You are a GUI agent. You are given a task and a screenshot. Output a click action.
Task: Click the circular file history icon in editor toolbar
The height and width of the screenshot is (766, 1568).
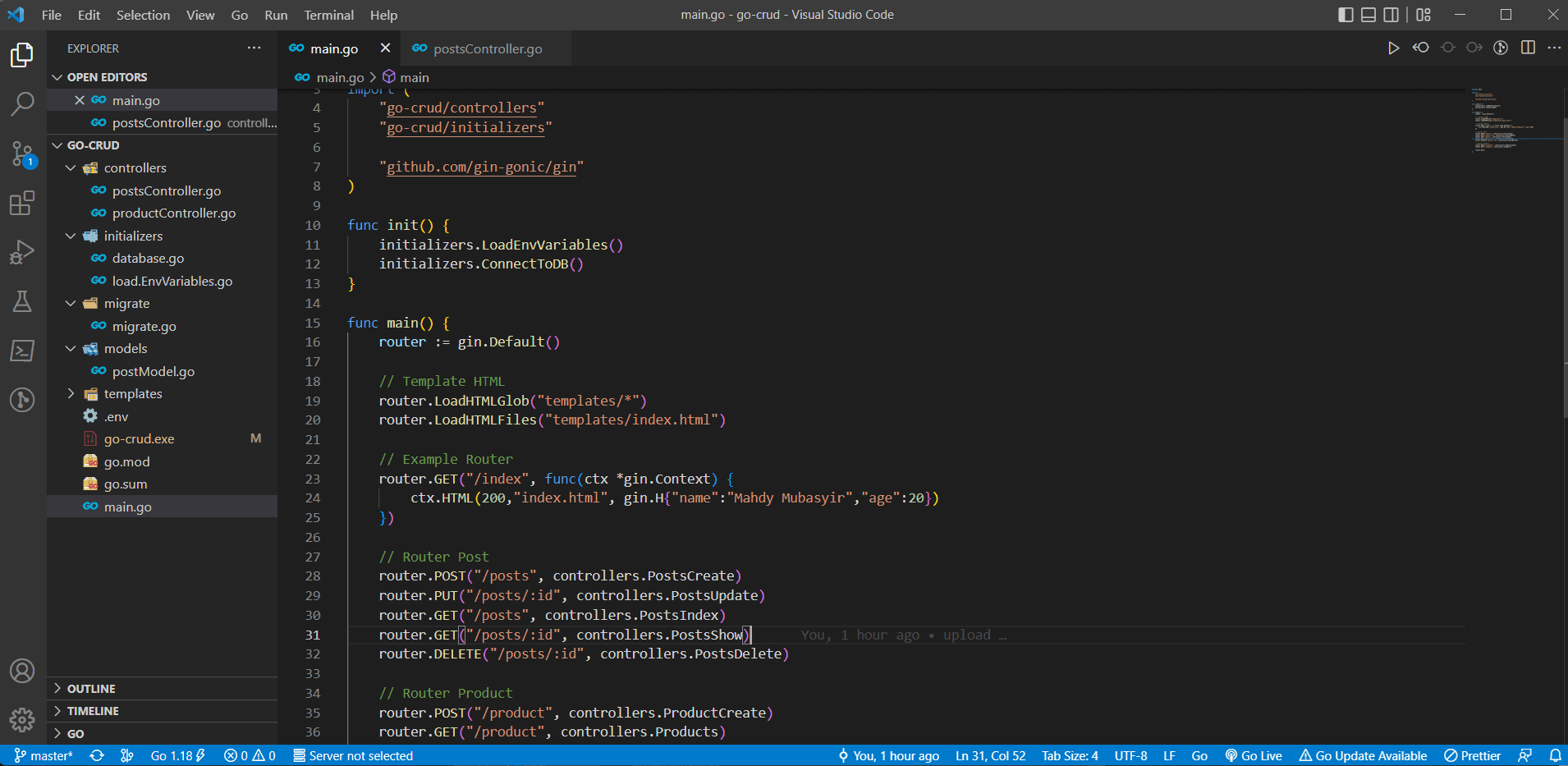(x=1501, y=48)
